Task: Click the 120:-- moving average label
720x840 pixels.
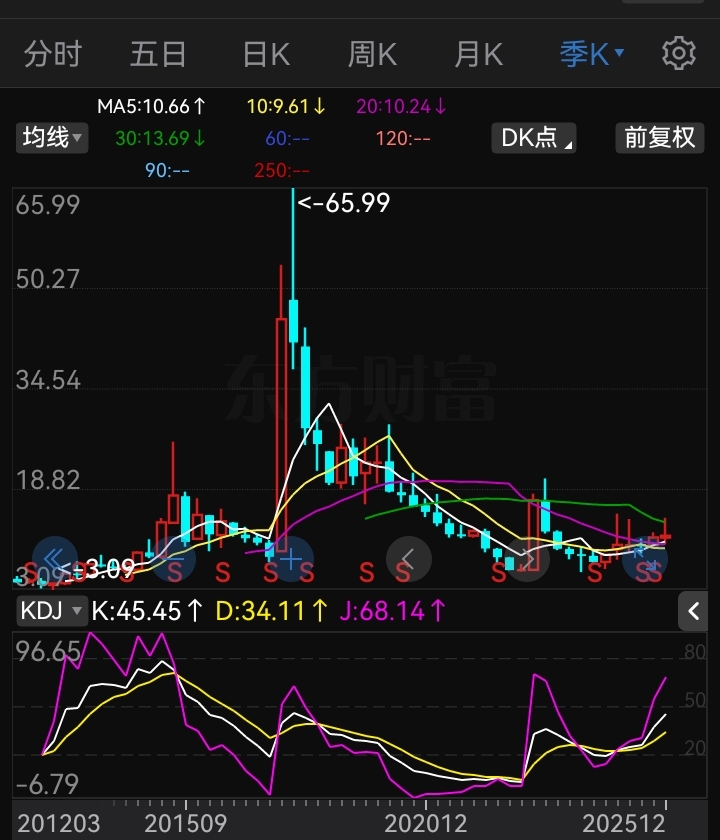Action: [403, 138]
